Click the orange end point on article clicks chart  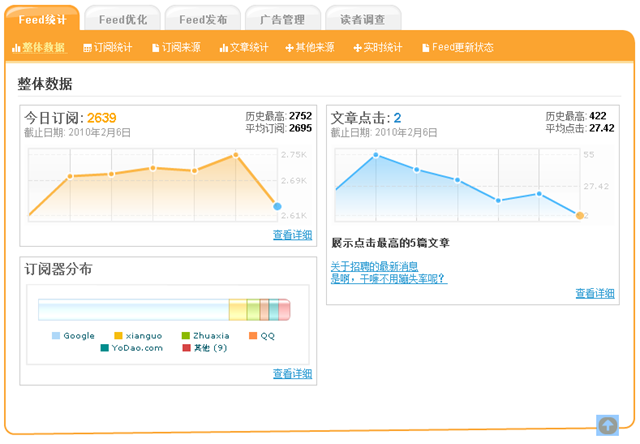[x=580, y=215]
